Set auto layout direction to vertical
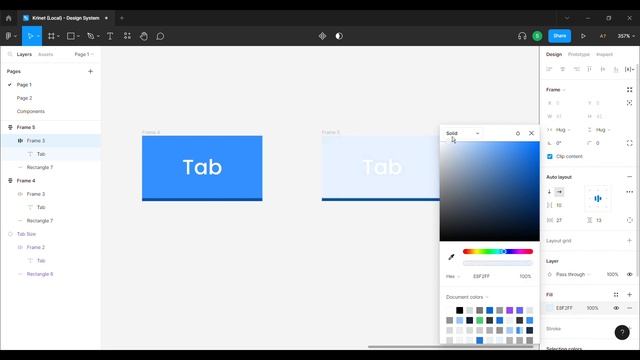640x360 pixels. [549, 191]
